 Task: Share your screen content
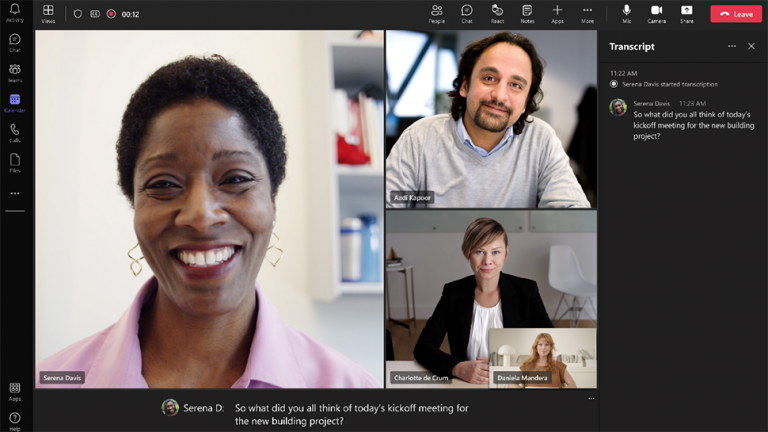686,13
